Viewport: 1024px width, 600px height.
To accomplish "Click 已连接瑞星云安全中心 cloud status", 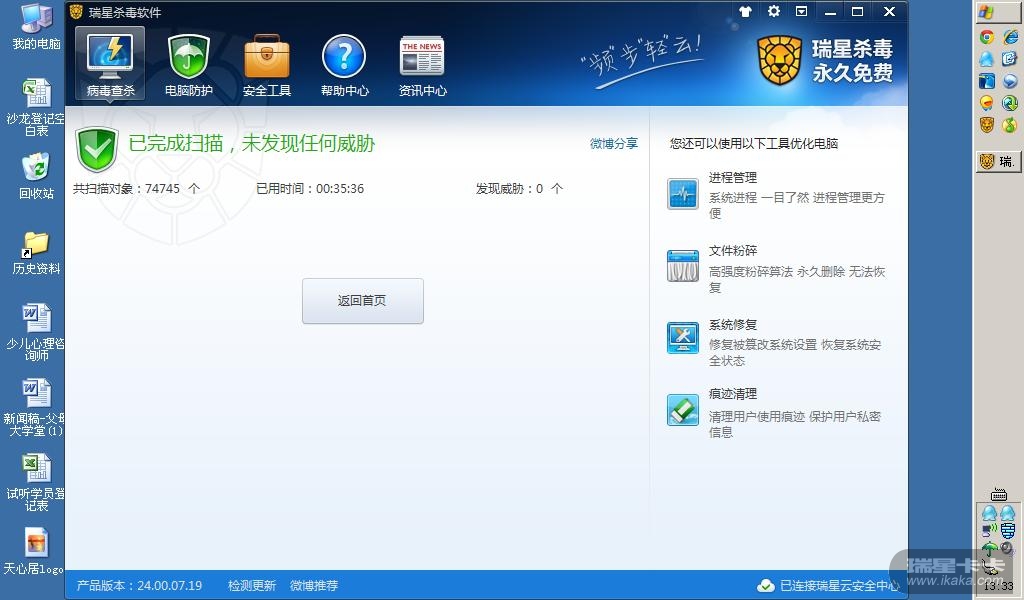I will (829, 586).
